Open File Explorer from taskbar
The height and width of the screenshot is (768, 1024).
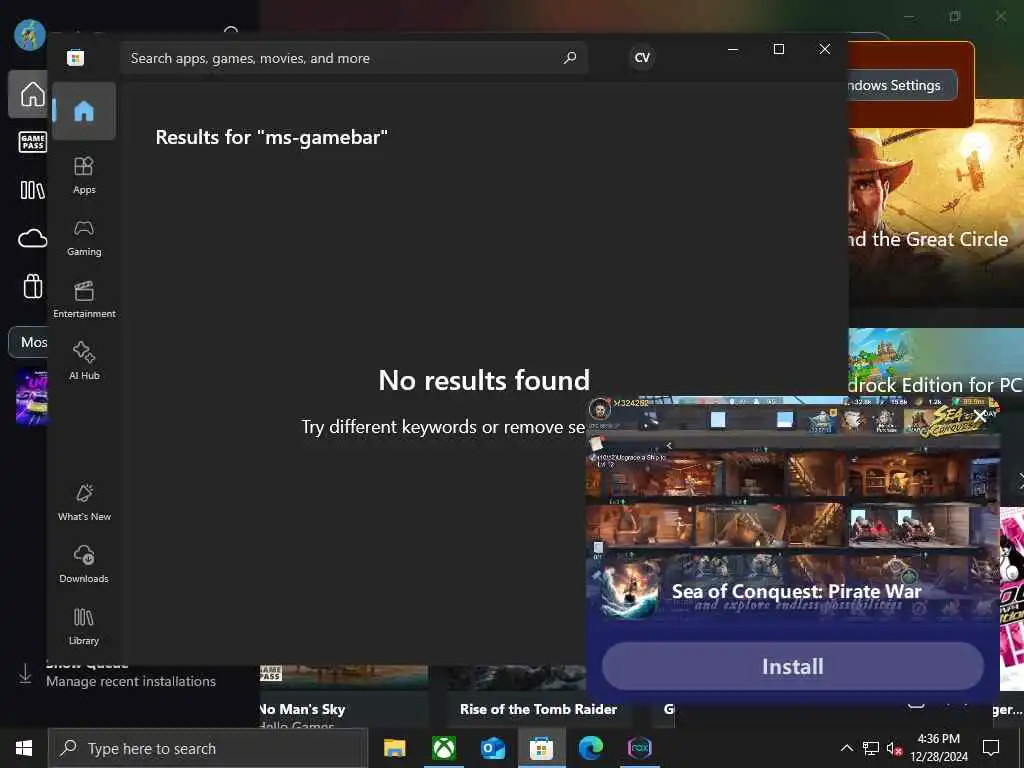[394, 748]
